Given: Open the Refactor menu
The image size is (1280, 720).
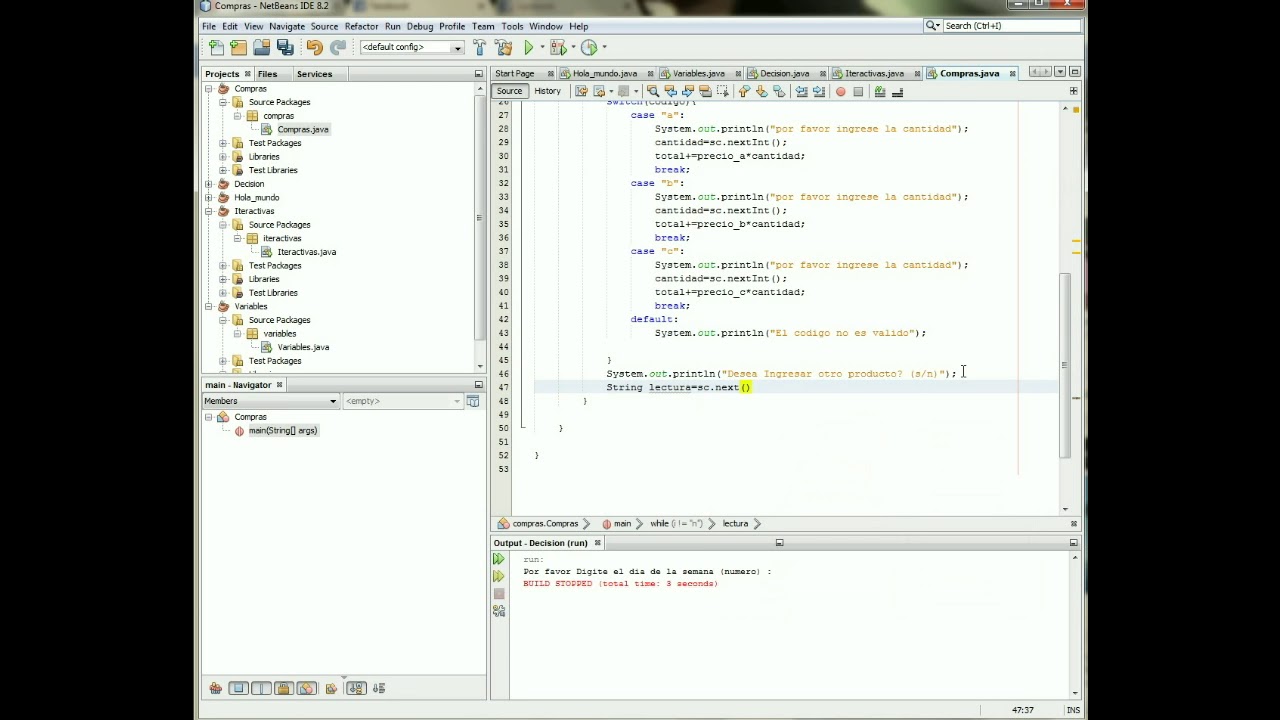Looking at the screenshot, I should click(361, 26).
